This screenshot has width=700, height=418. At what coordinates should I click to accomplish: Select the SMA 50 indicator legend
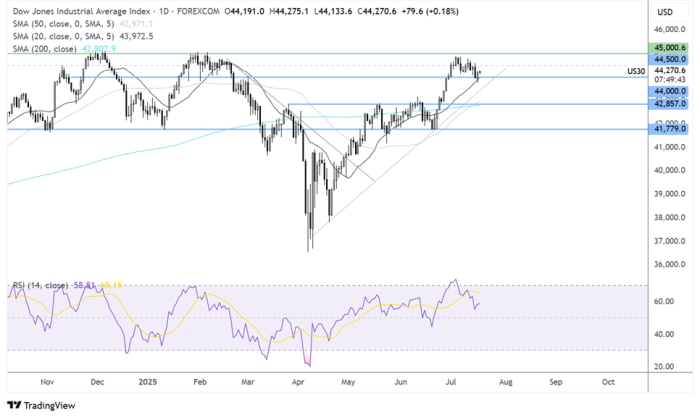coord(60,24)
